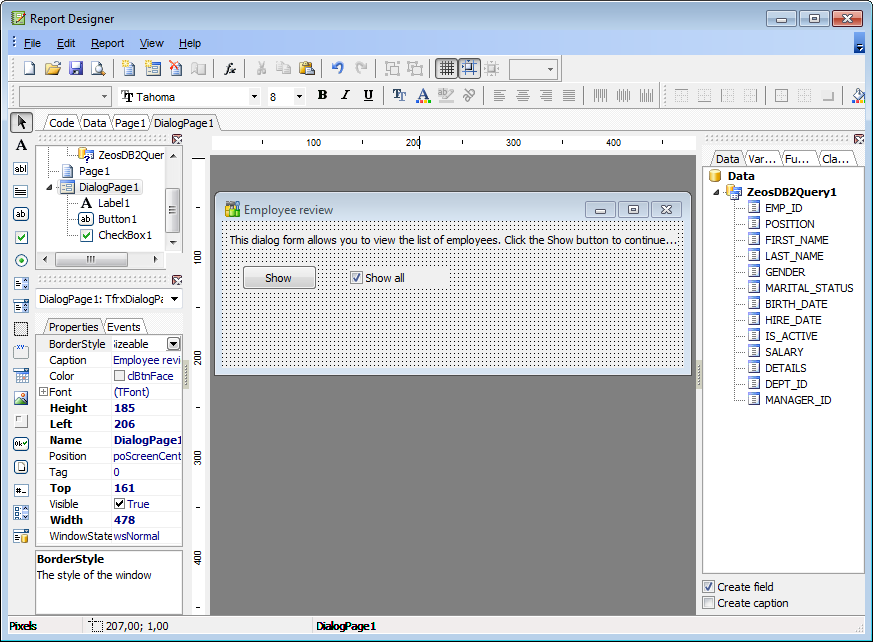Center text horizontally icon
This screenshot has width=873, height=642.
tap(522, 95)
